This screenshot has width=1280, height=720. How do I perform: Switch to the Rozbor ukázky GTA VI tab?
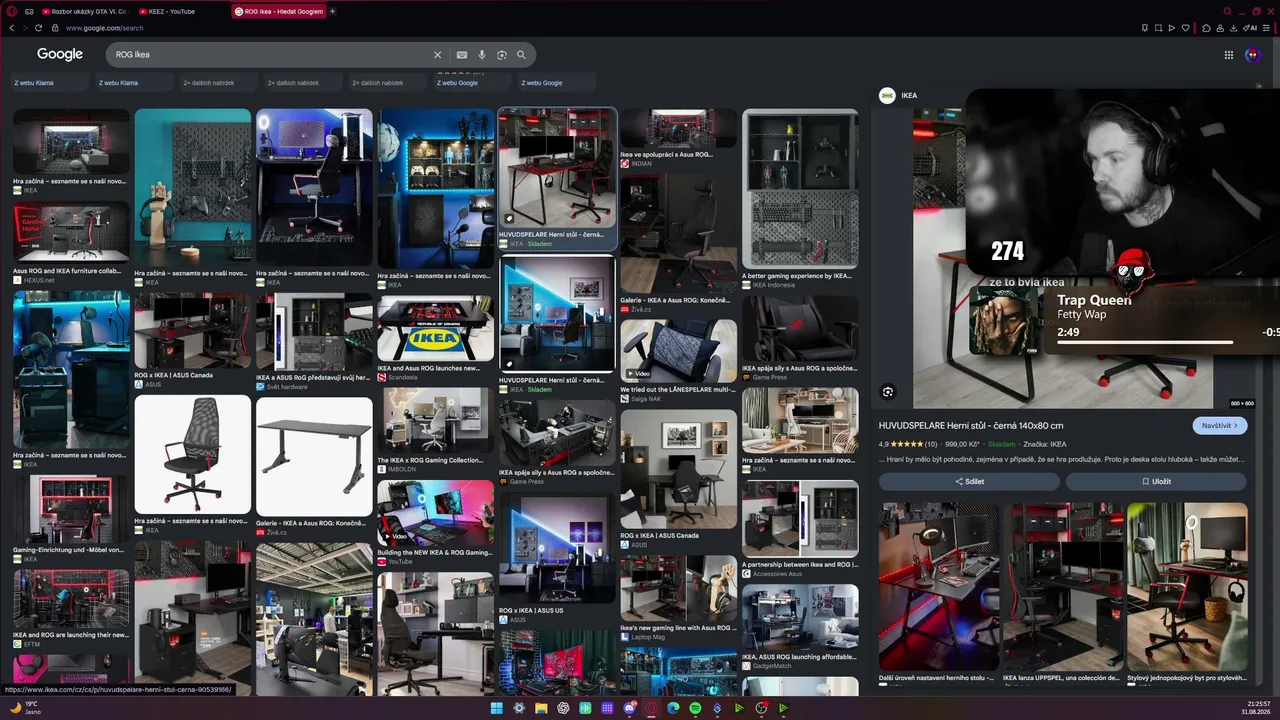coord(83,11)
